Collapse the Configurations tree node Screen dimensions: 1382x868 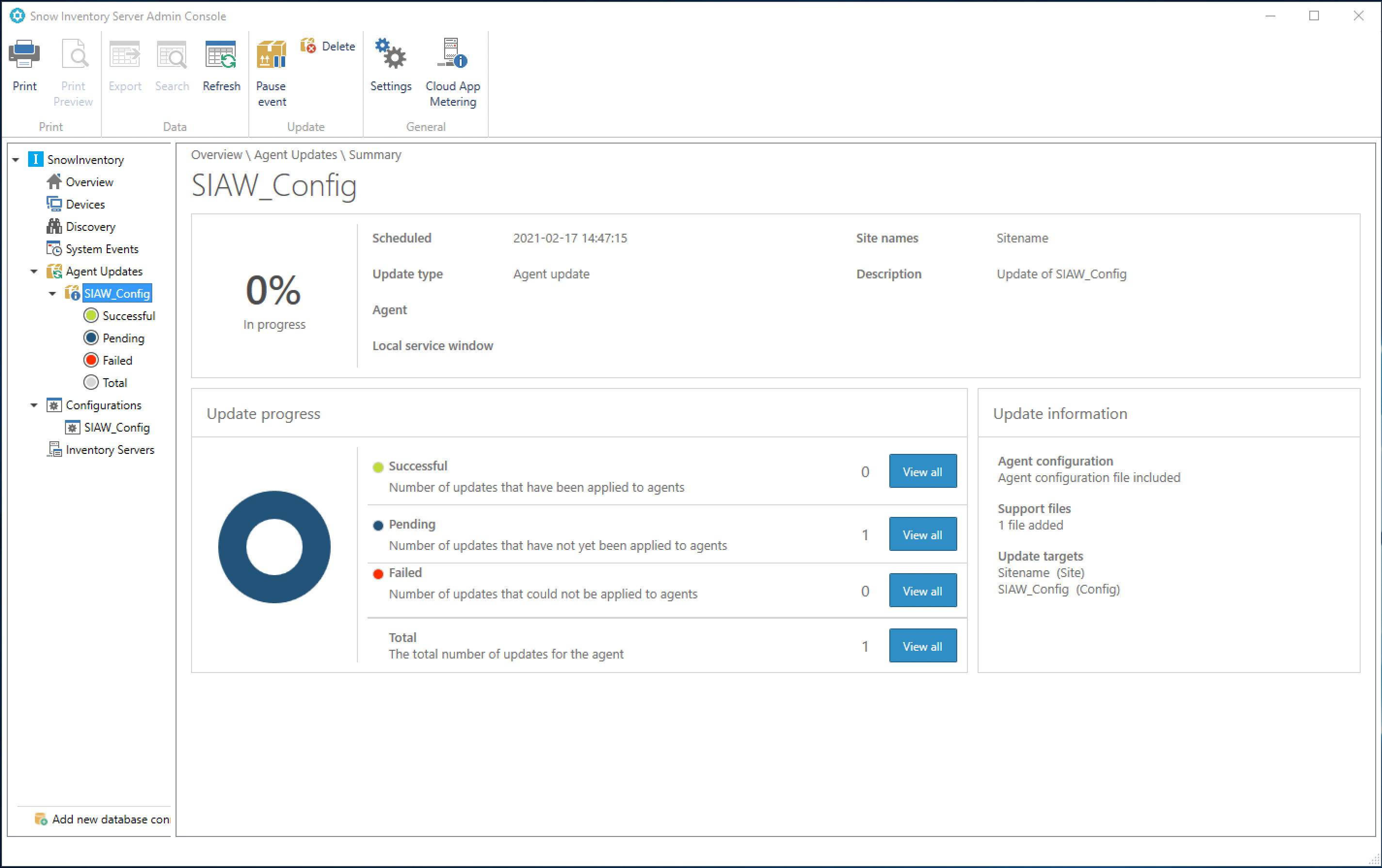point(34,405)
